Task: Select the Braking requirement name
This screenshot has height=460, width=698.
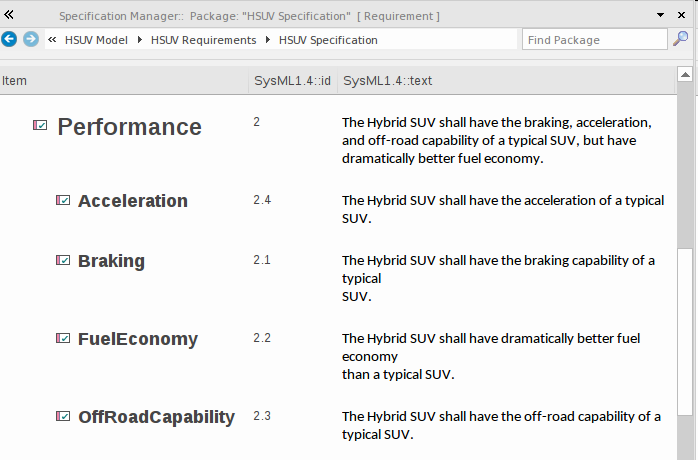Action: [111, 261]
